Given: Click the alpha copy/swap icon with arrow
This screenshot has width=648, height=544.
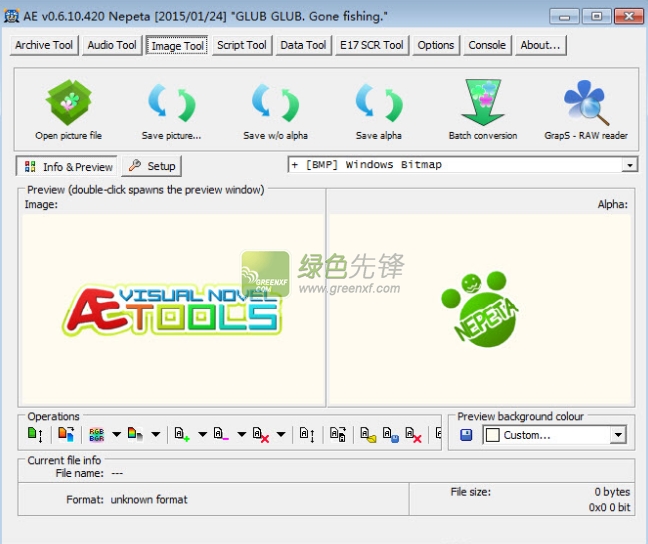Looking at the screenshot, I should pyautogui.click(x=338, y=434).
